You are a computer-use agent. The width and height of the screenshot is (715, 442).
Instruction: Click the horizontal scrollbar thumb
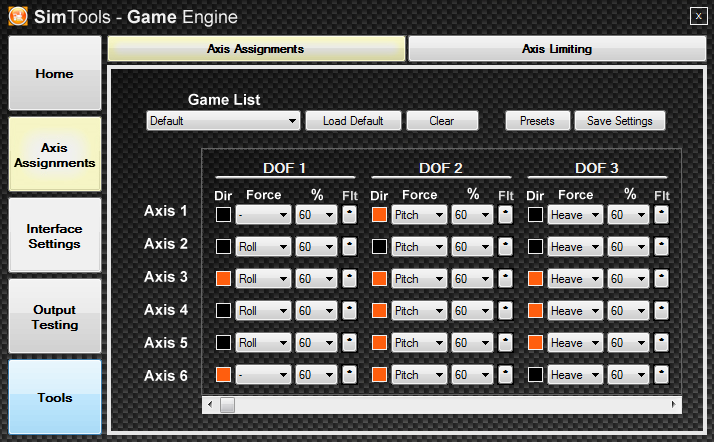click(x=227, y=405)
